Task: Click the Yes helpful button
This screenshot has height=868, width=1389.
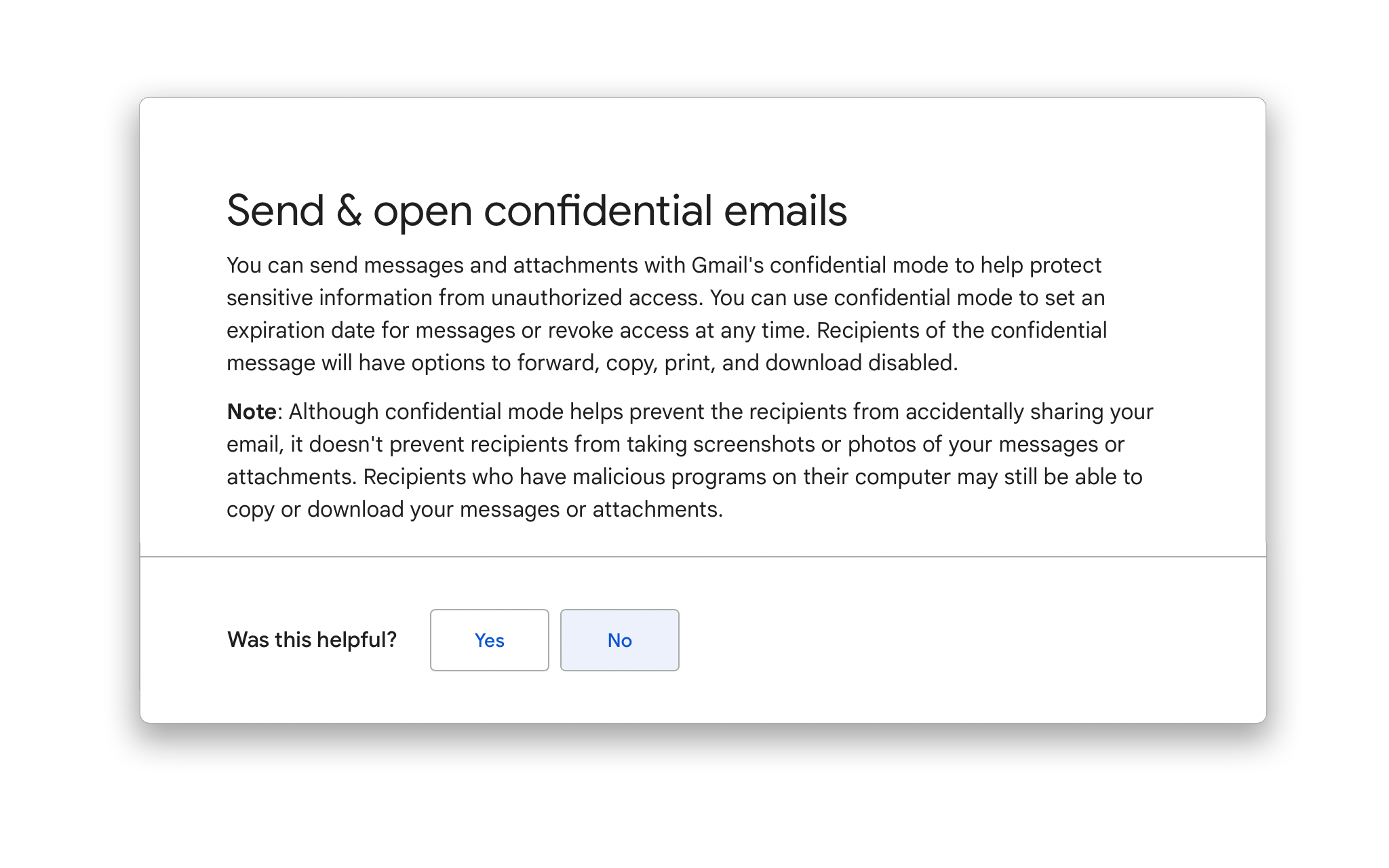Action: (489, 640)
